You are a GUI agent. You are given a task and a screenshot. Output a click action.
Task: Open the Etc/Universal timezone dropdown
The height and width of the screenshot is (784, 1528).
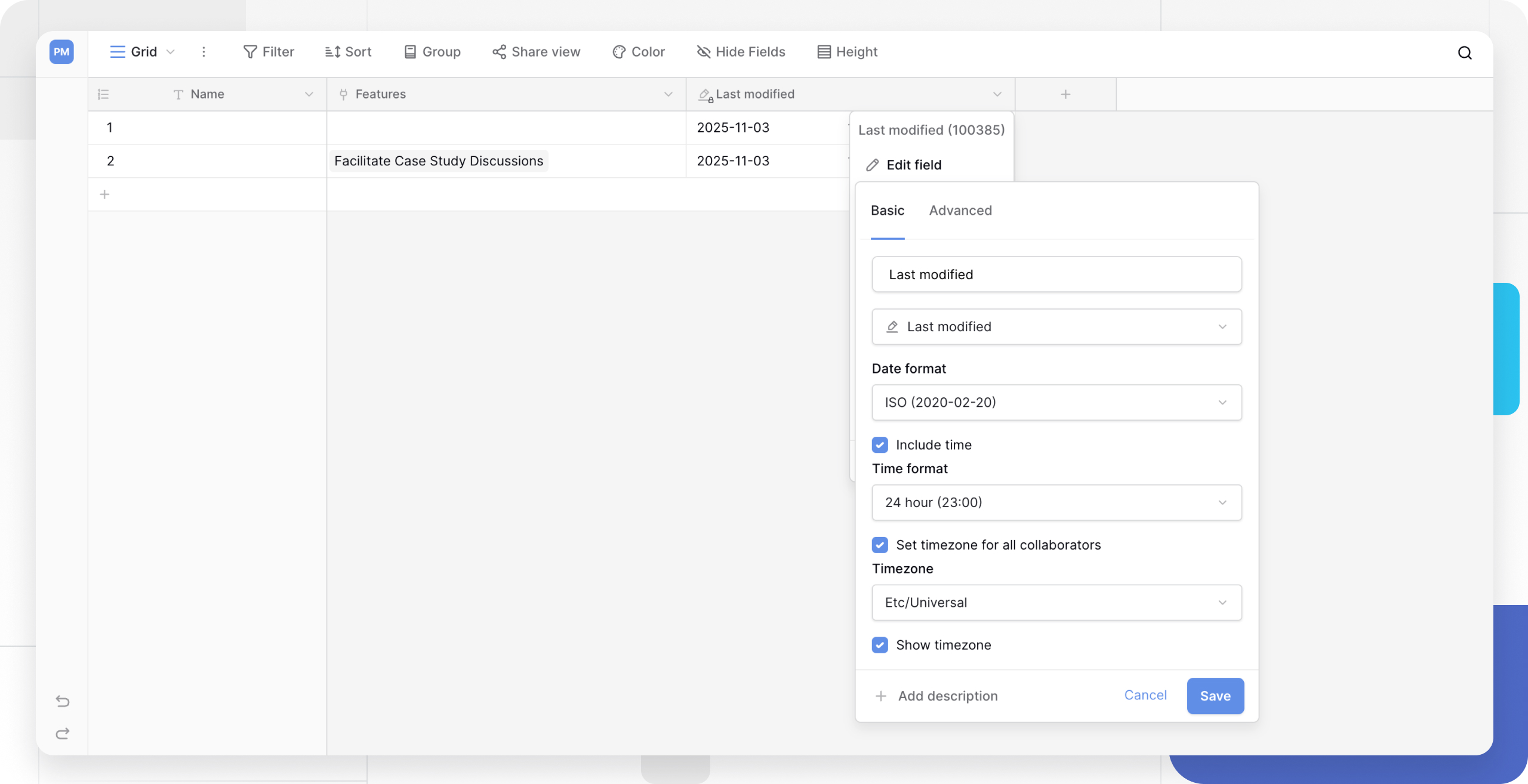pyautogui.click(x=1056, y=603)
